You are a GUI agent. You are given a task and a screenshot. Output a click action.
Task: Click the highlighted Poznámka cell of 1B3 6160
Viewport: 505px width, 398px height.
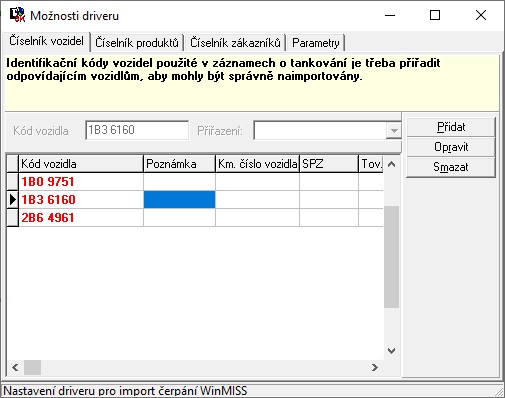pos(179,200)
